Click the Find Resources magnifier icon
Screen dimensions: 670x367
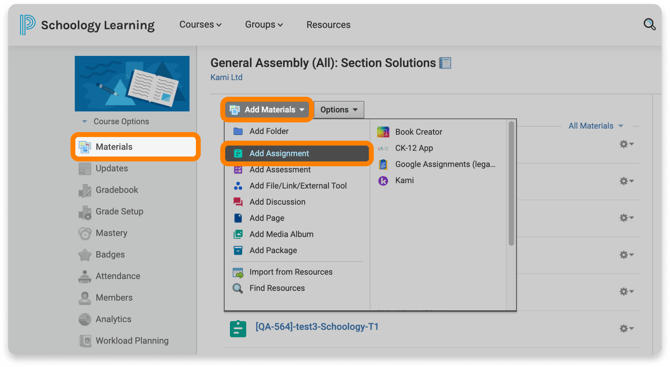click(x=238, y=288)
